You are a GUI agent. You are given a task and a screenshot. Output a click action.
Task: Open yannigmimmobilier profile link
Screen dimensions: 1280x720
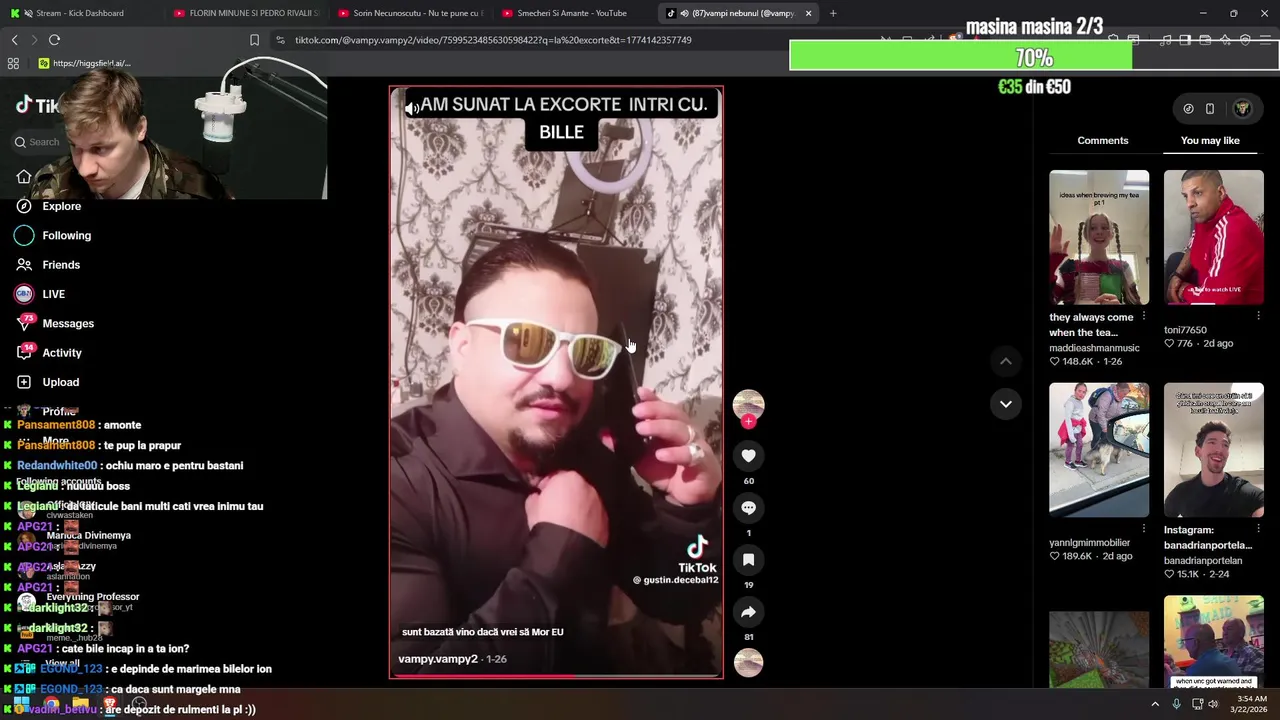[x=1087, y=543]
